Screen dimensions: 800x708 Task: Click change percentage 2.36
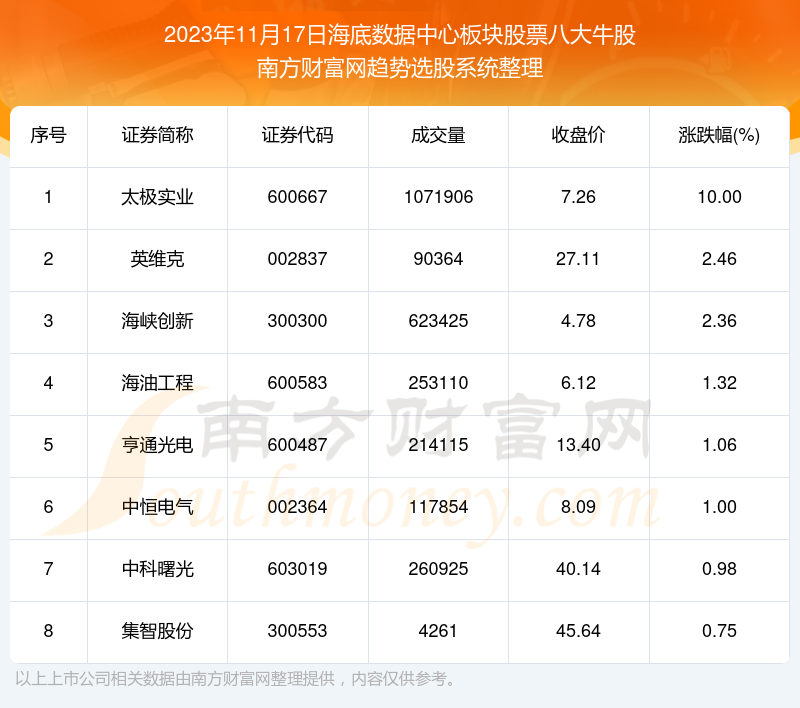coord(719,321)
